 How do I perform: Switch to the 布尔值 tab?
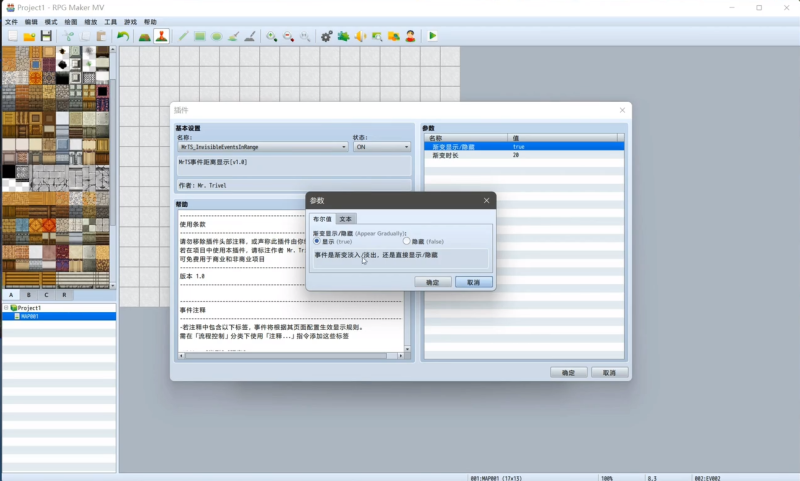coord(322,219)
